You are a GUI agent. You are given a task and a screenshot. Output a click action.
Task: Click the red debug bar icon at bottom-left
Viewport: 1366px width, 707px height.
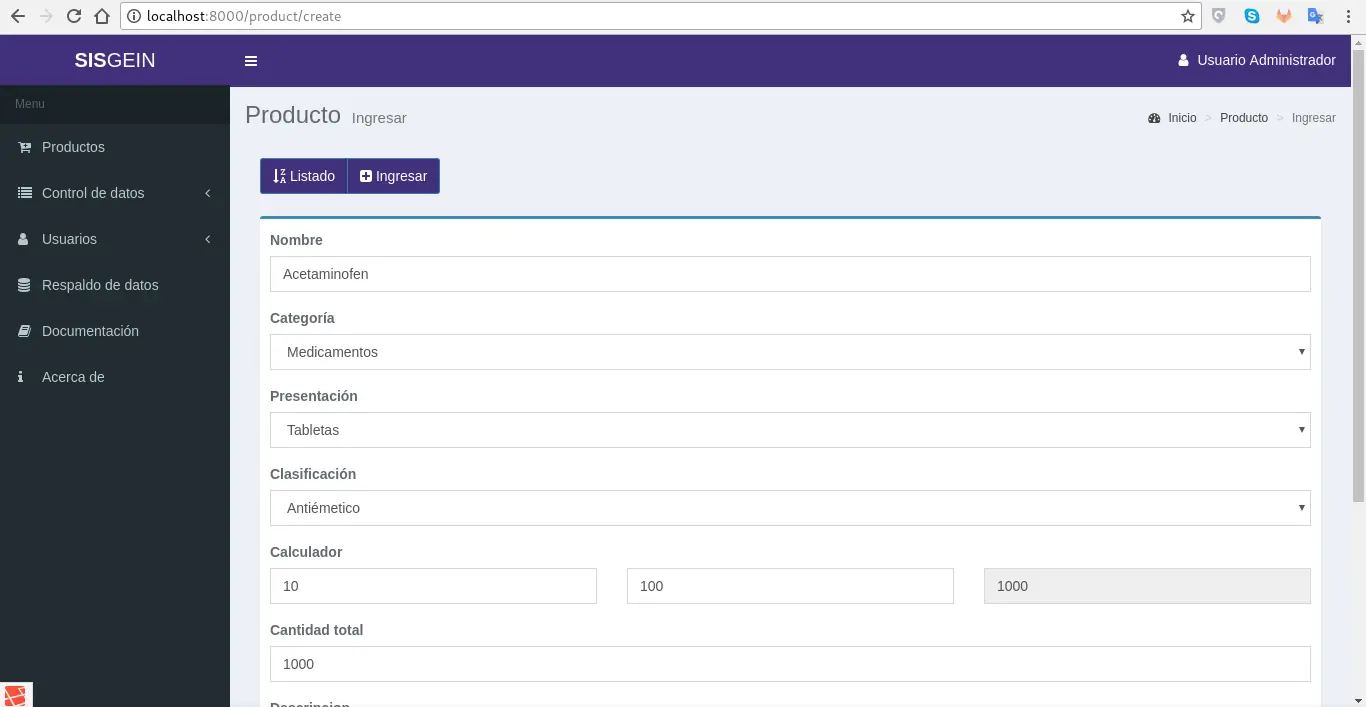point(16,694)
